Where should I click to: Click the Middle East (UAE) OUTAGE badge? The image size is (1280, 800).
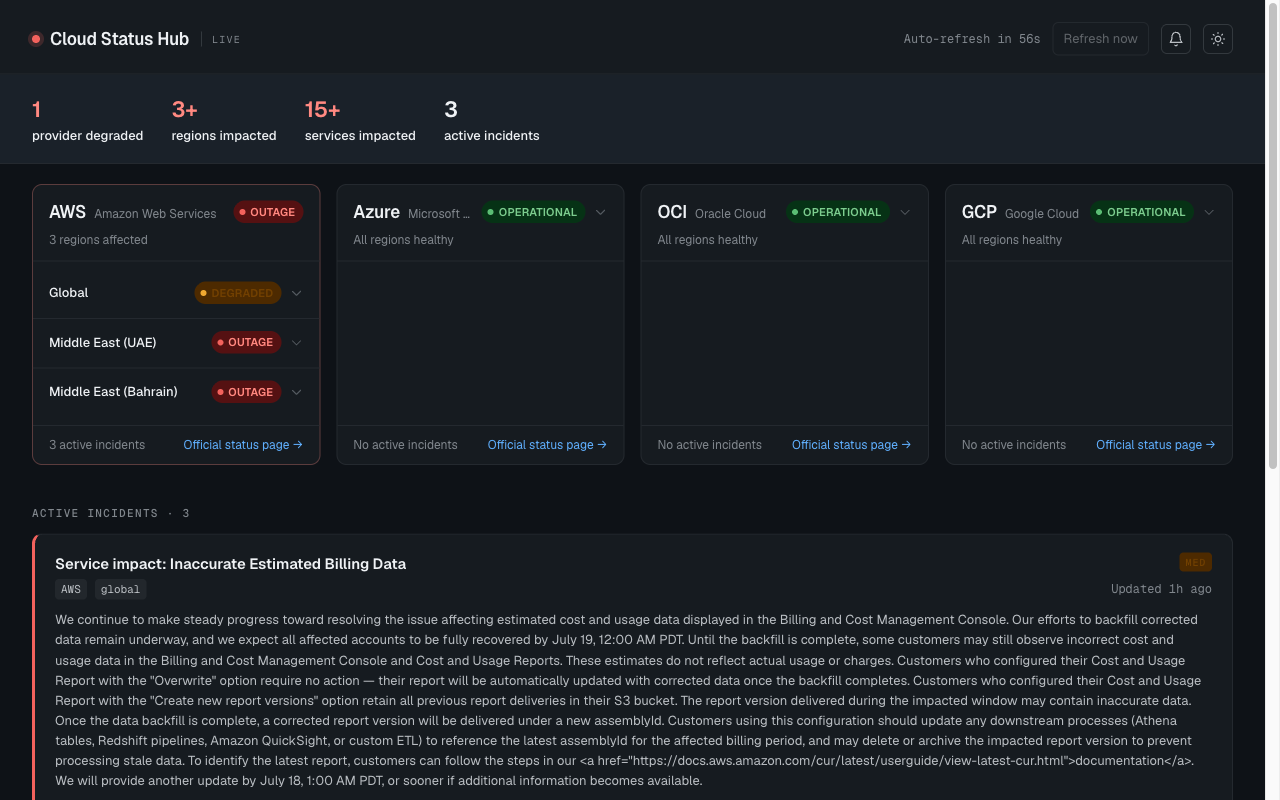click(246, 342)
